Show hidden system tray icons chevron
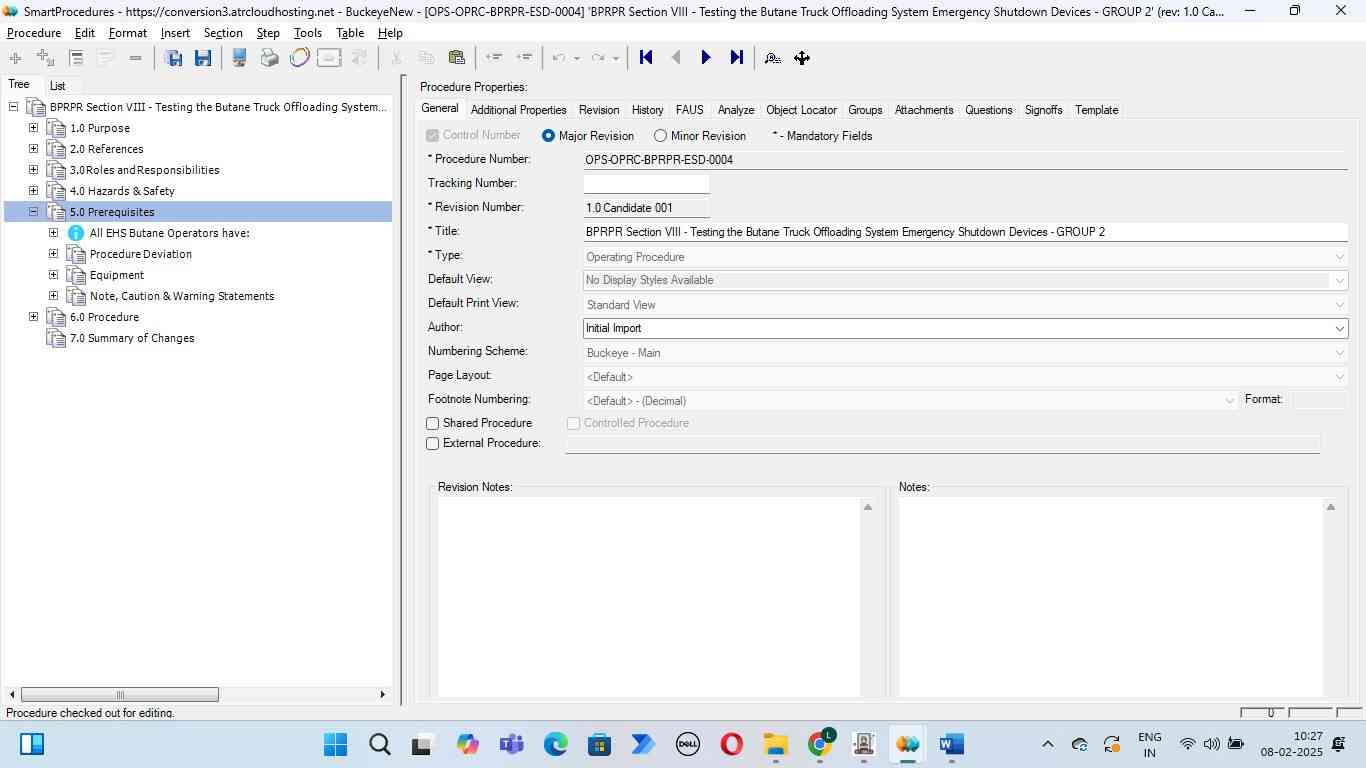1366x768 pixels. tap(1047, 744)
